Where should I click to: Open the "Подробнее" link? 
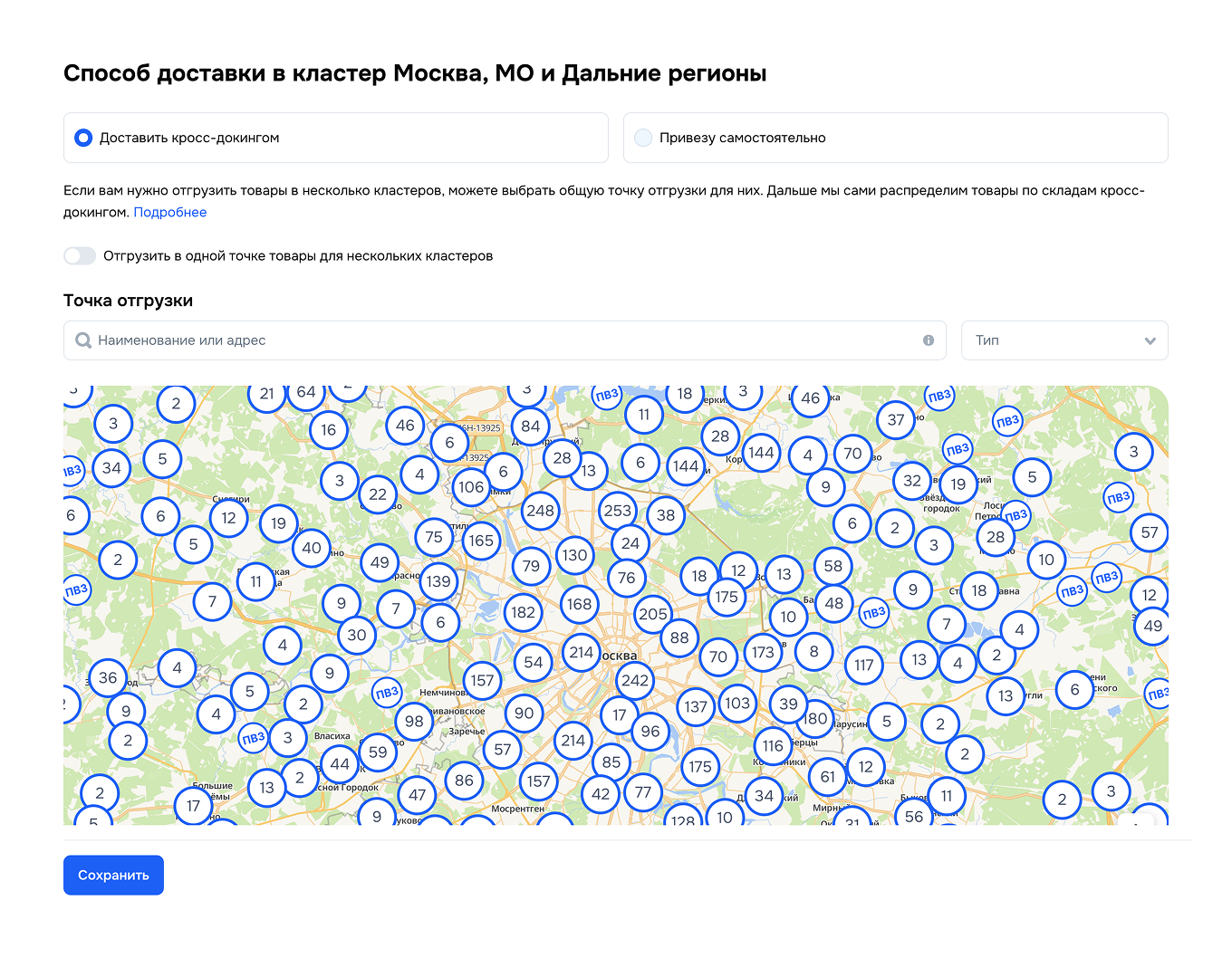click(x=170, y=212)
